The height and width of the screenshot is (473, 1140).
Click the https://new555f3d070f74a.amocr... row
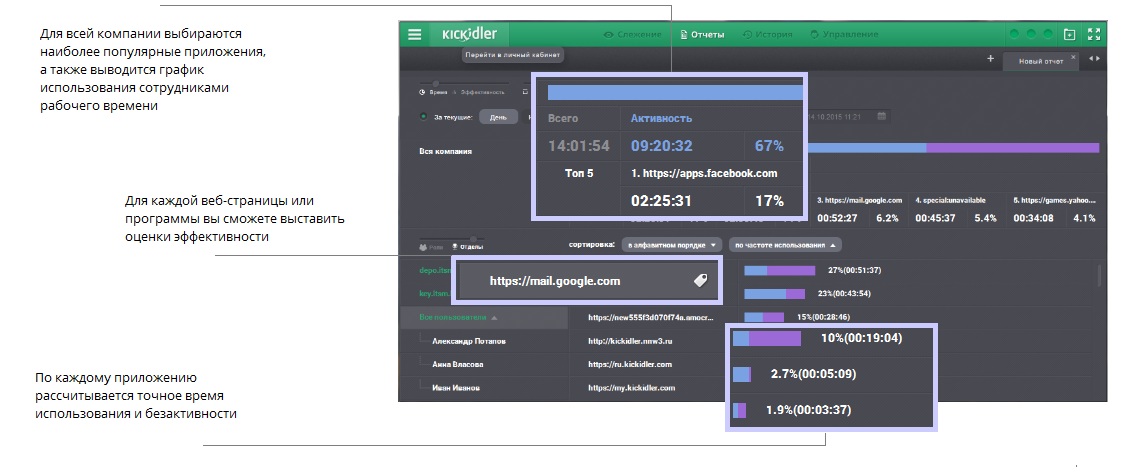(x=649, y=317)
